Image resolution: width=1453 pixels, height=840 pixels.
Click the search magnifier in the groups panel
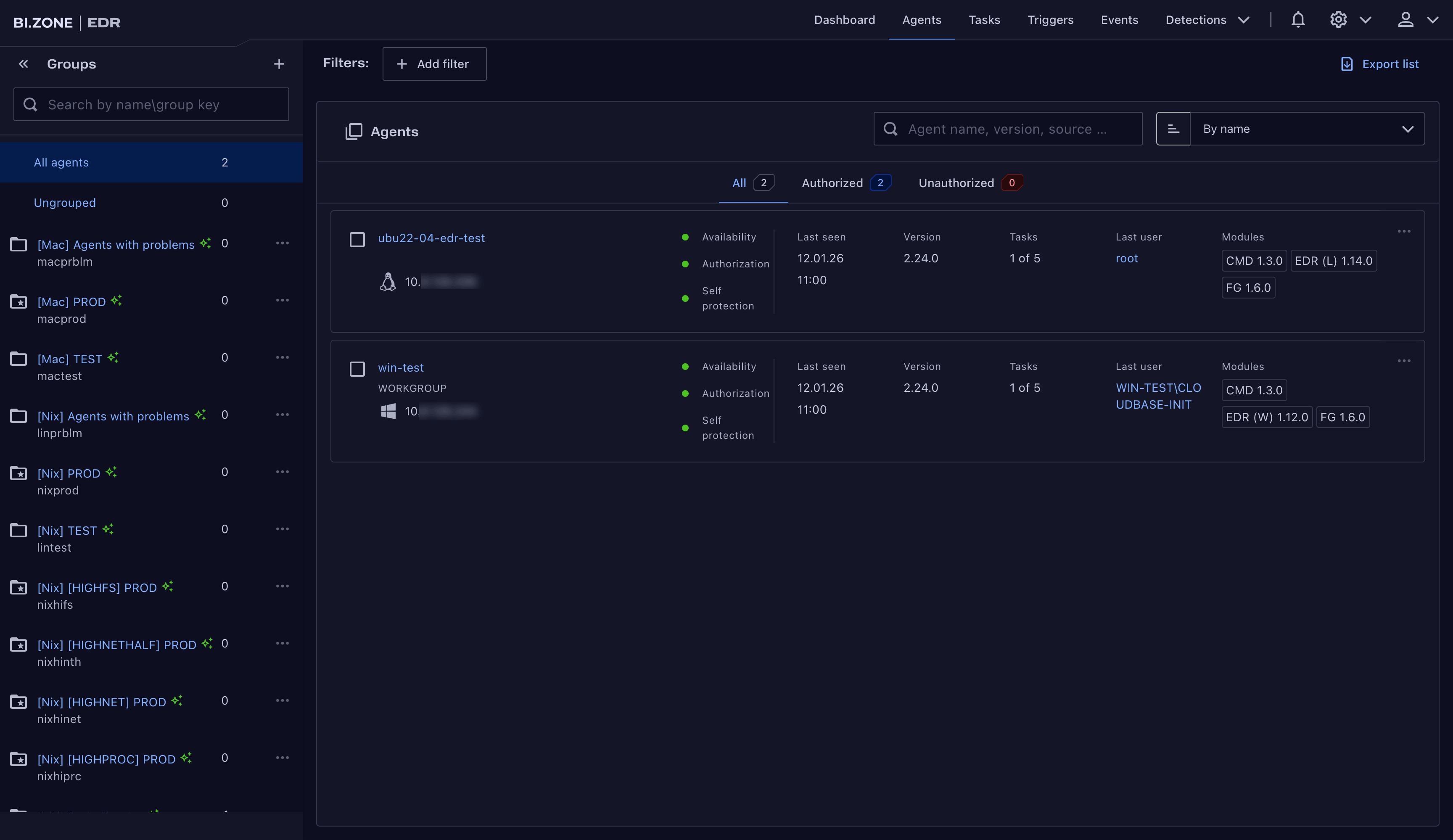[x=31, y=104]
